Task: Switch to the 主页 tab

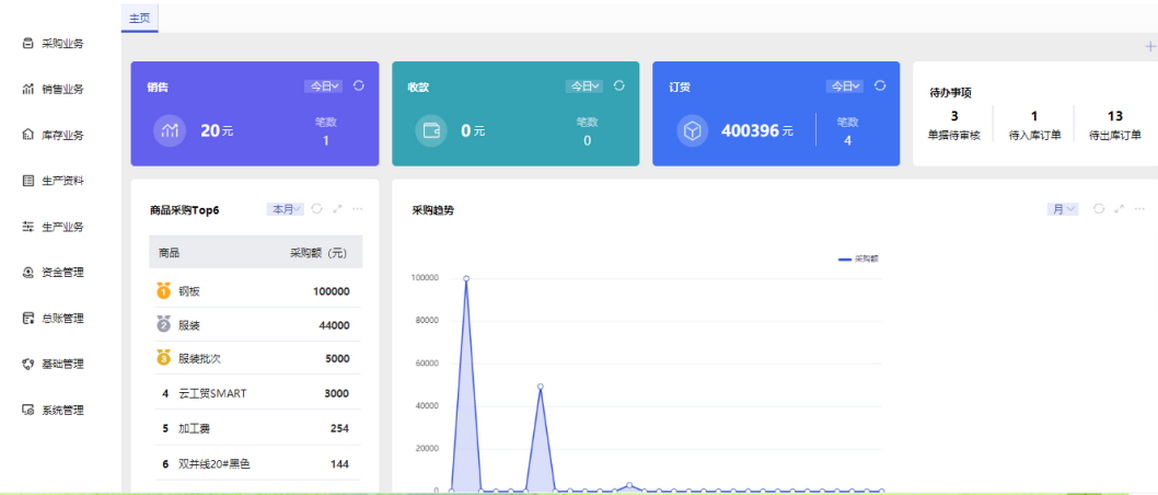Action: (140, 18)
